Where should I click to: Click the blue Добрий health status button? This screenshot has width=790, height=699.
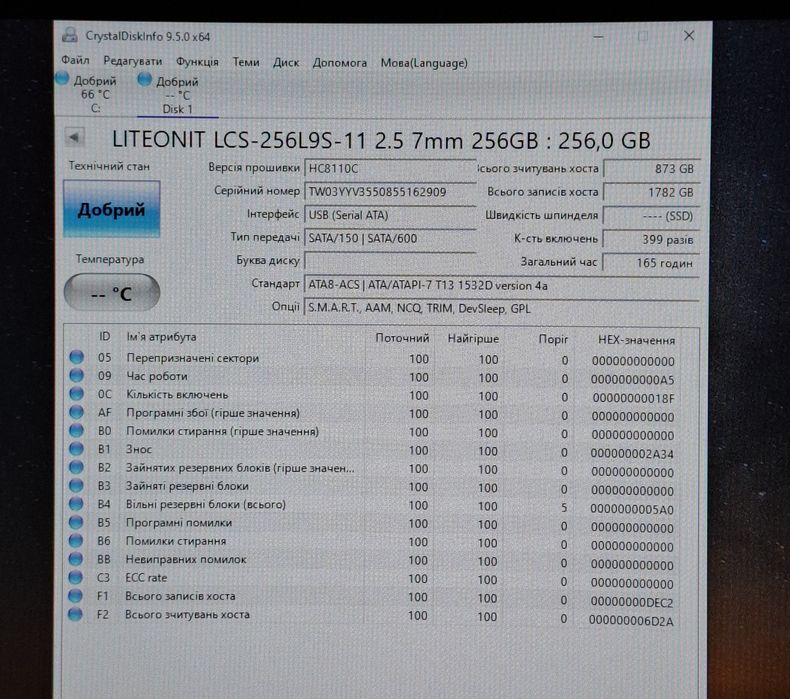click(x=111, y=209)
